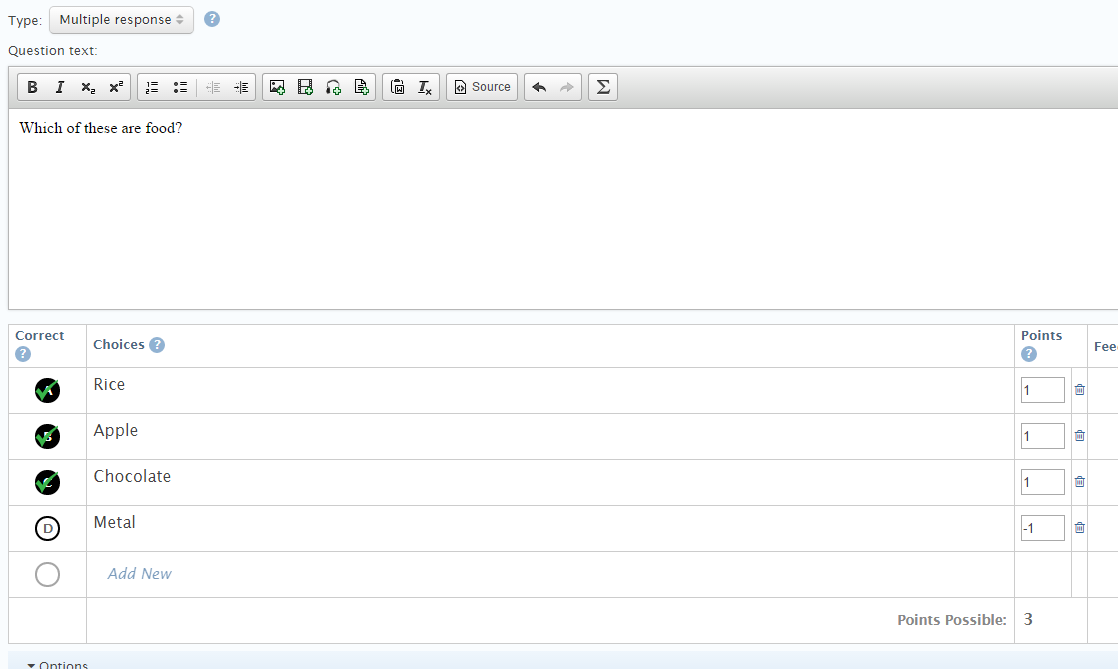
Task: Toggle bold formatting in the editor
Action: pos(32,87)
